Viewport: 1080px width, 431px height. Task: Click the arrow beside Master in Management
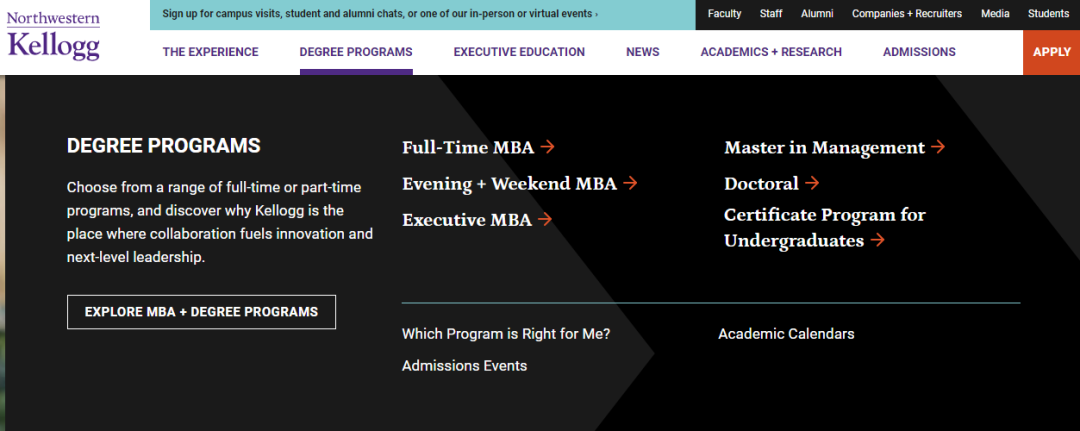(x=938, y=147)
